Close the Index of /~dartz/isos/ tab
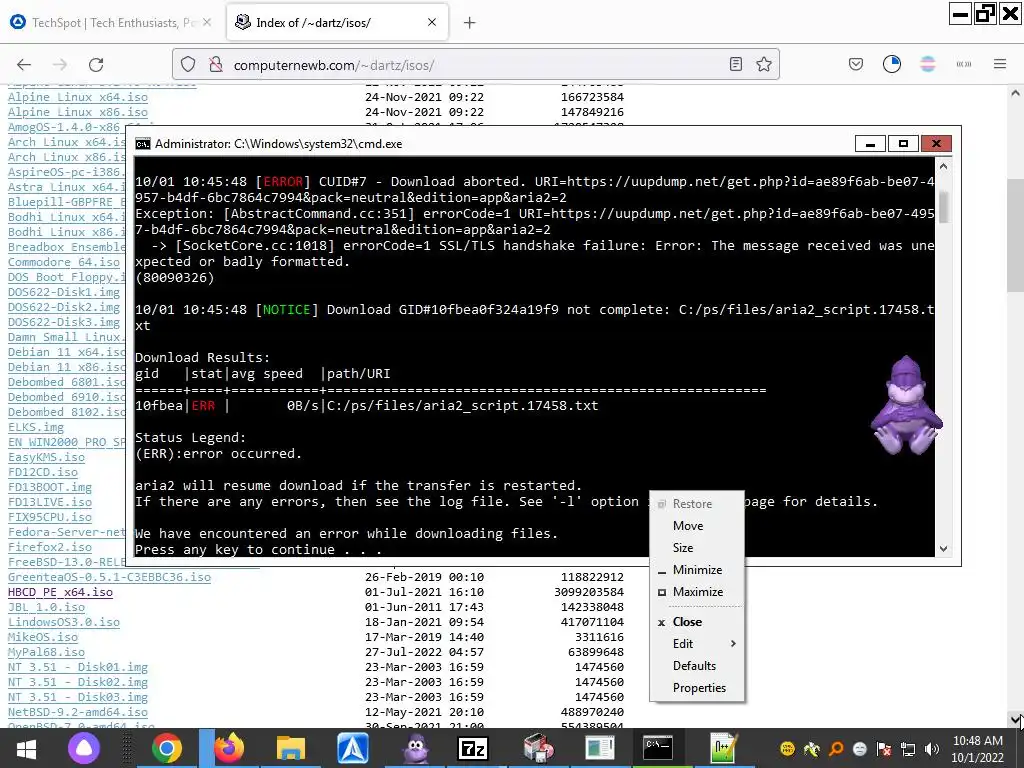Screen dimensions: 1024x768 (432, 22)
